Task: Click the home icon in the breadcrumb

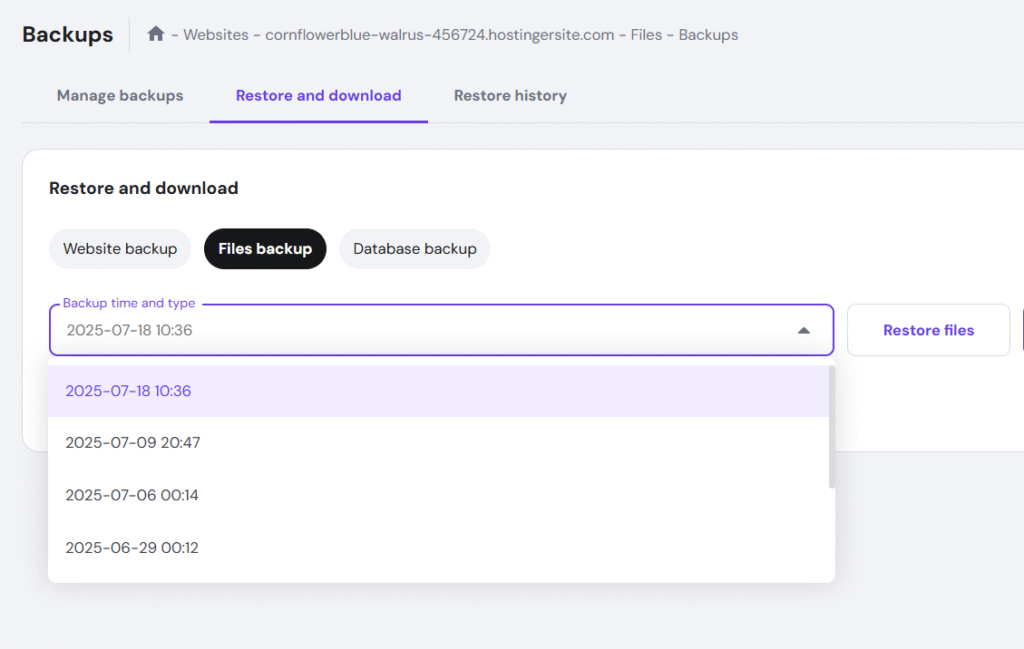Action: (x=155, y=34)
